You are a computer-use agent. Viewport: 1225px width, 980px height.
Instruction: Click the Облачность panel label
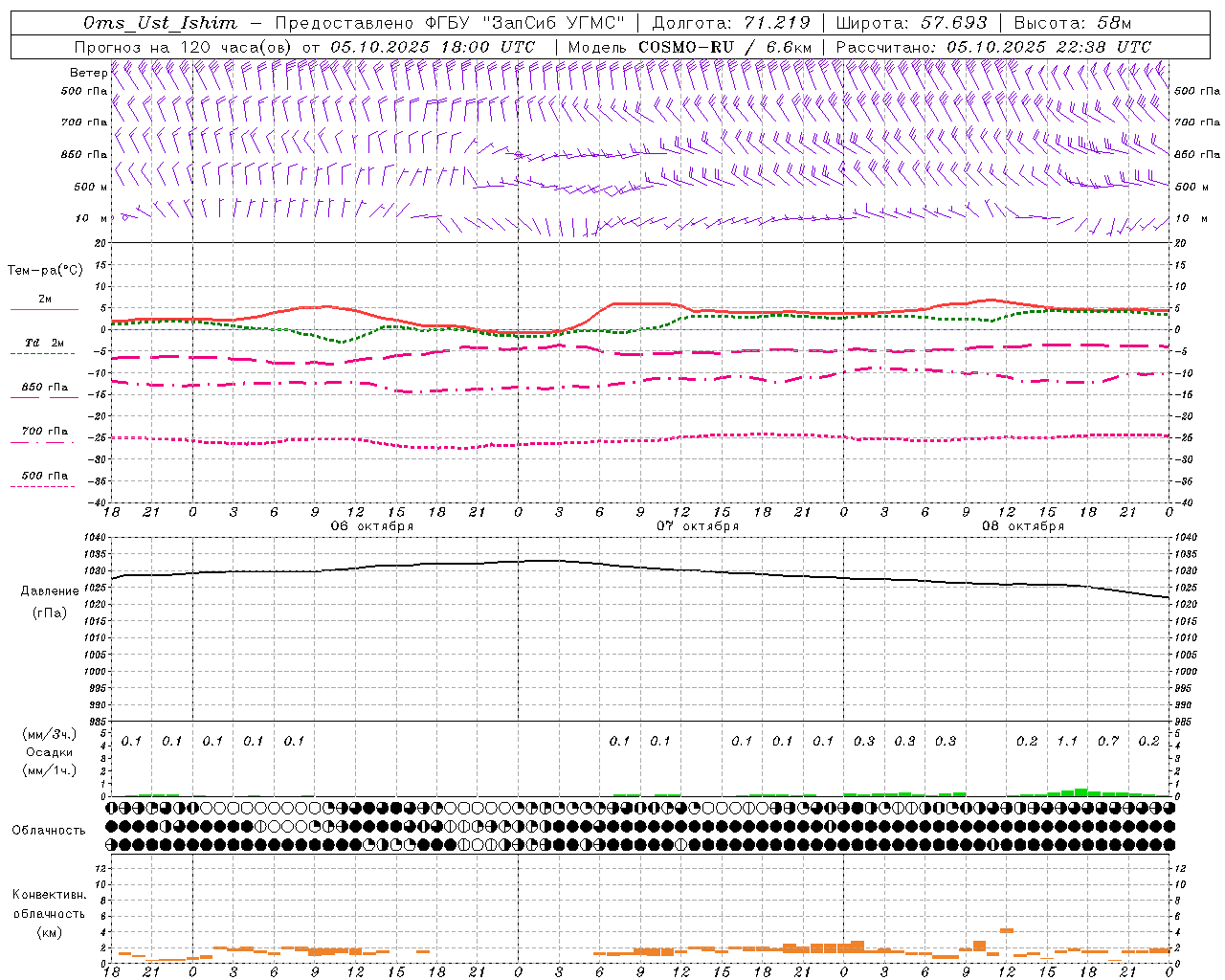click(x=49, y=831)
